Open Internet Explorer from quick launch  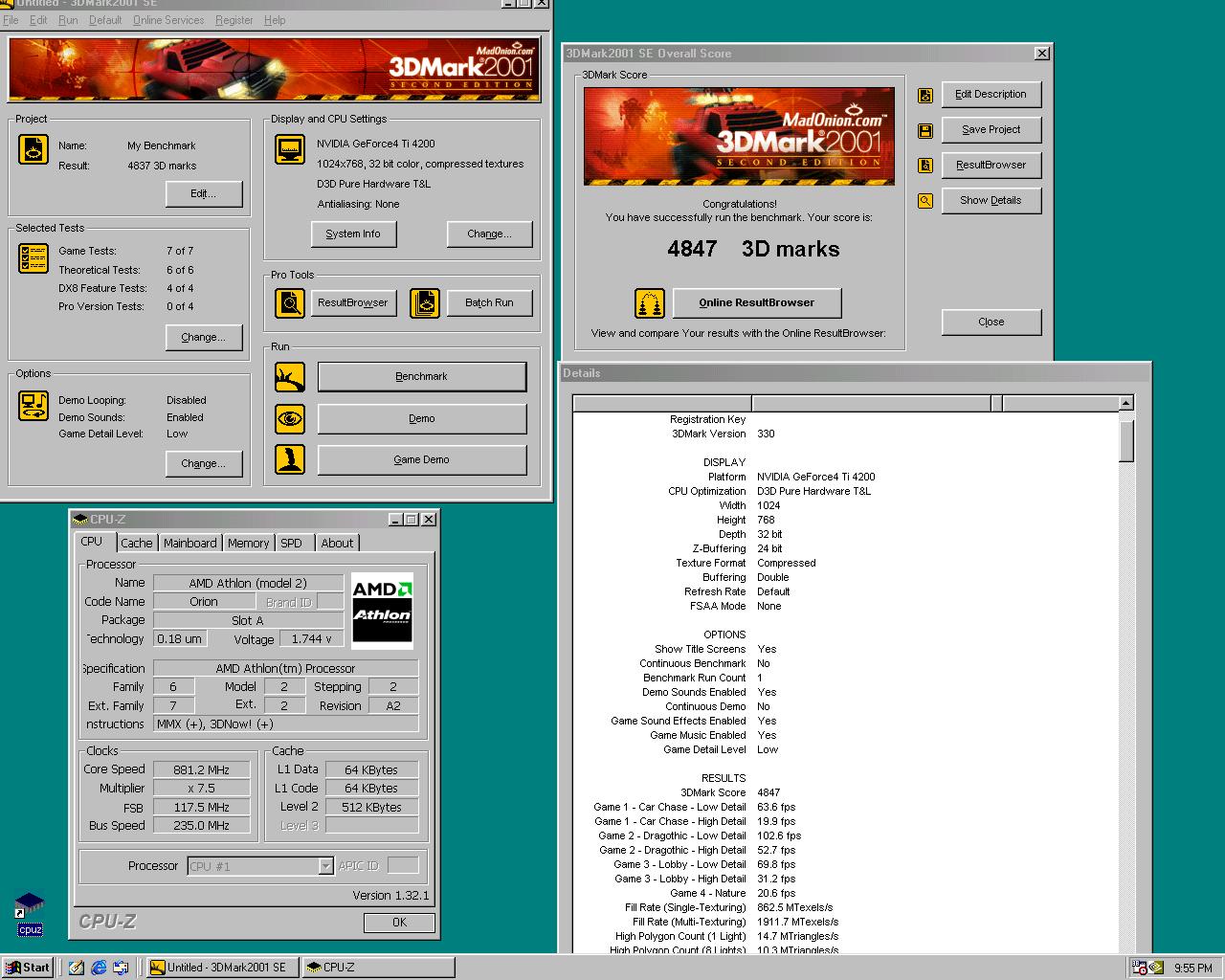(99, 968)
